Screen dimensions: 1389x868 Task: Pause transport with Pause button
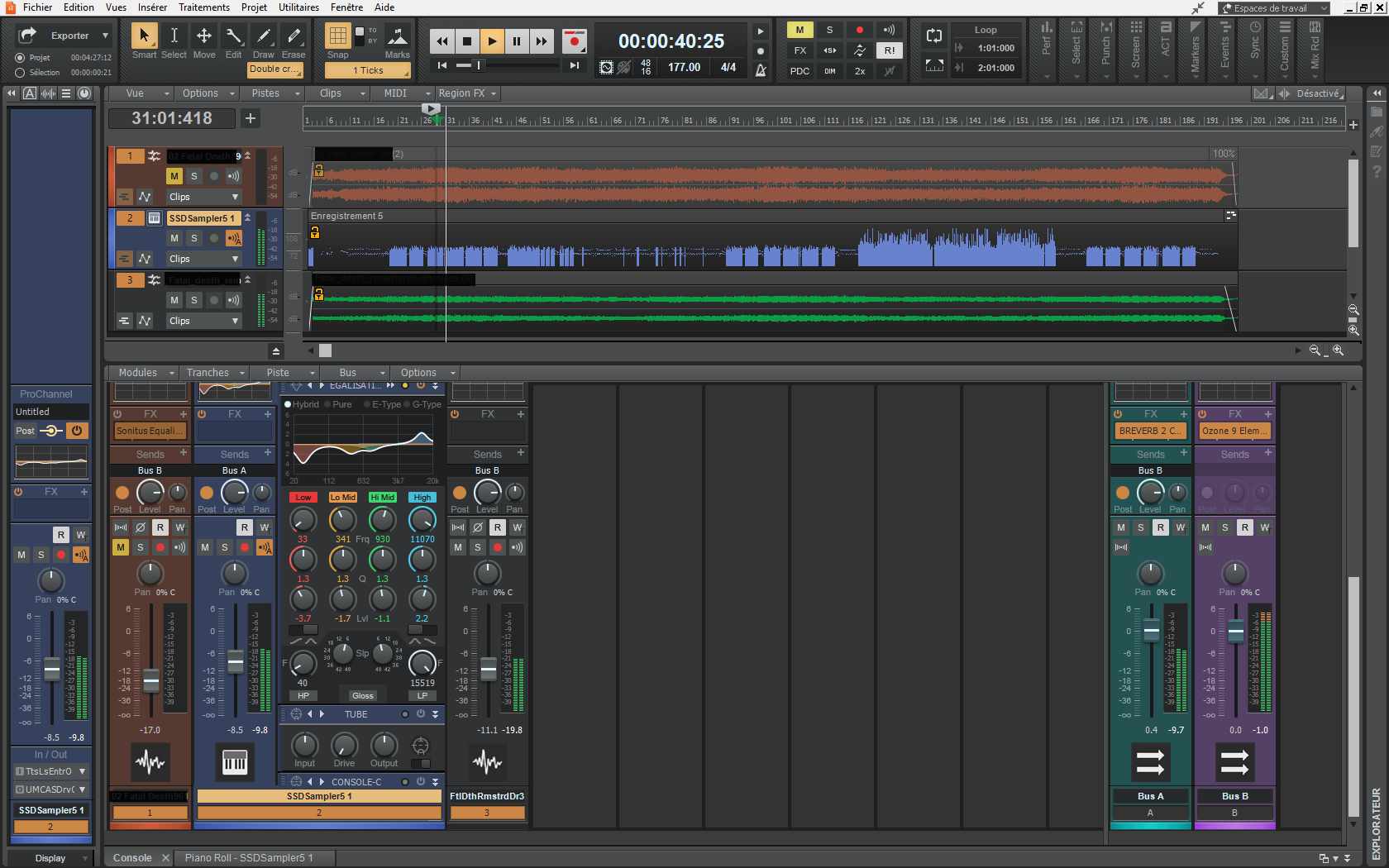tap(517, 41)
